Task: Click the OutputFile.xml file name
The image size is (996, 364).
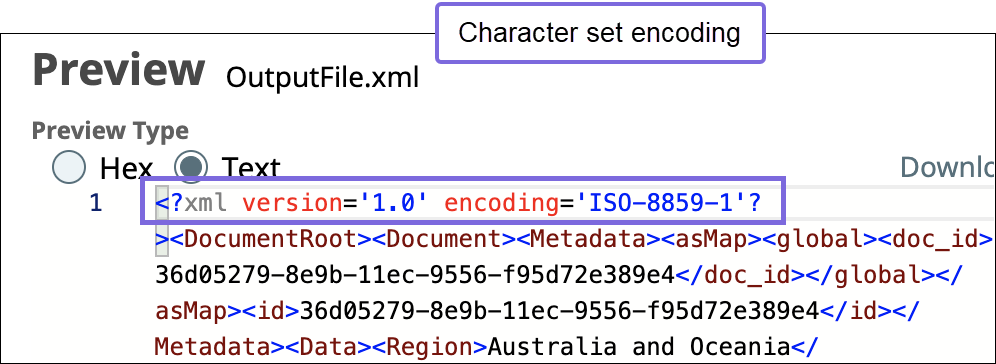Action: (x=323, y=79)
